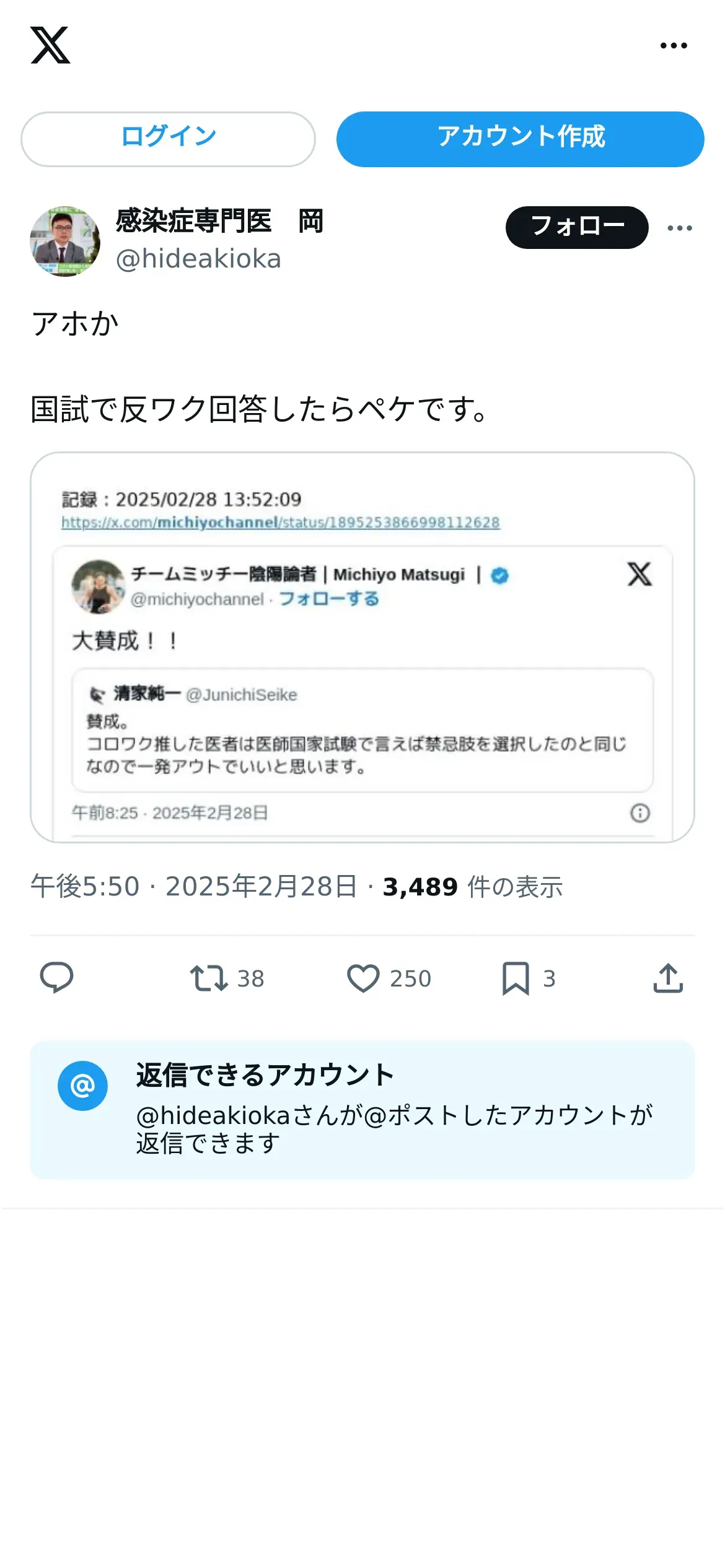Click the repost icon with 38
The image size is (725, 1568).
pos(209,978)
